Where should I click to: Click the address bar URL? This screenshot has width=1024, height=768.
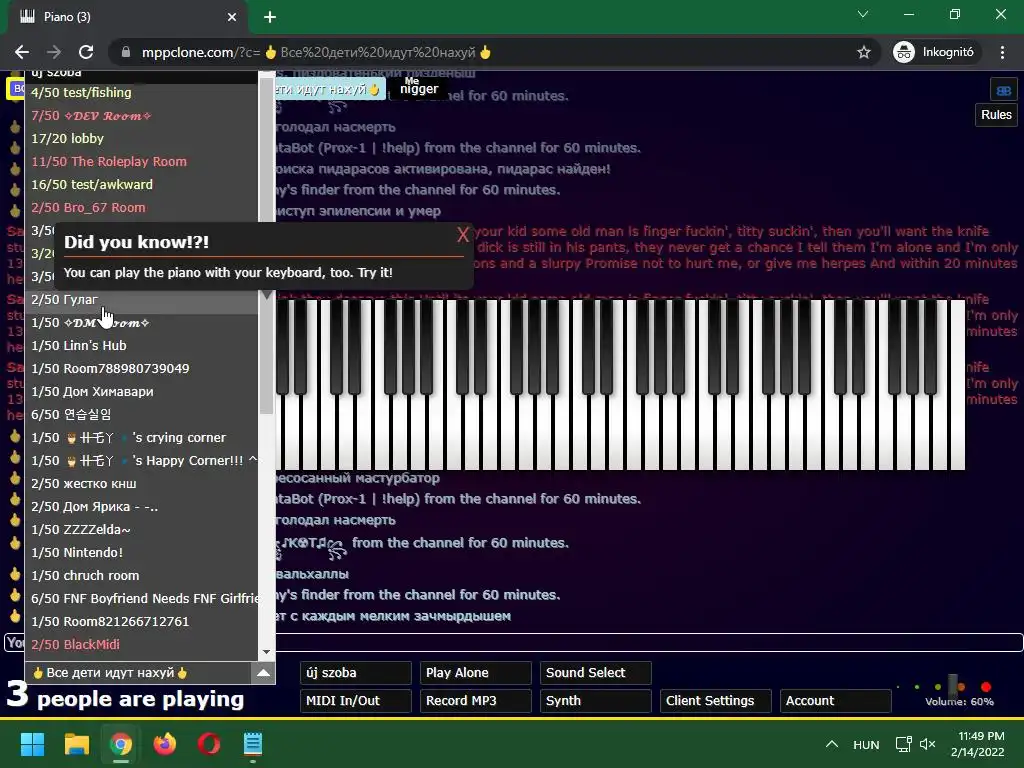click(x=316, y=52)
